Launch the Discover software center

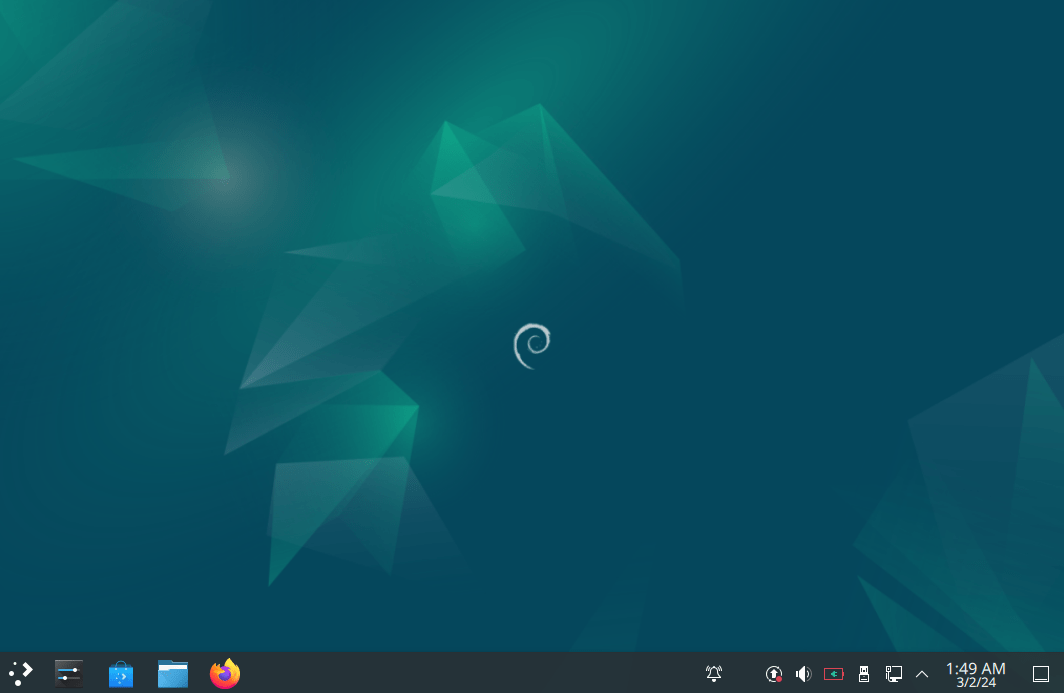(x=120, y=672)
